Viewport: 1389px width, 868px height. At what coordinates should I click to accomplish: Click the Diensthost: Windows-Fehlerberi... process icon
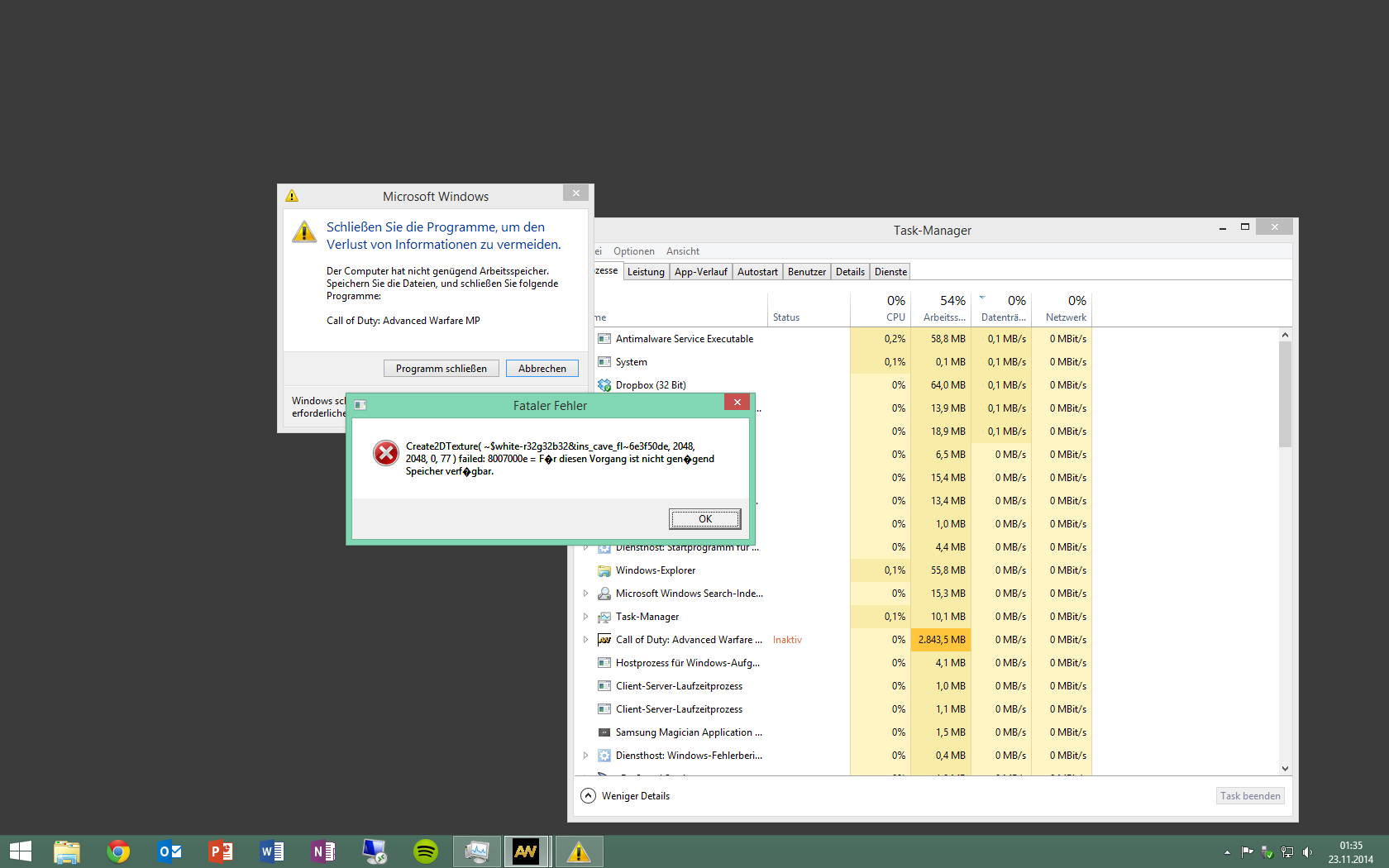[604, 756]
